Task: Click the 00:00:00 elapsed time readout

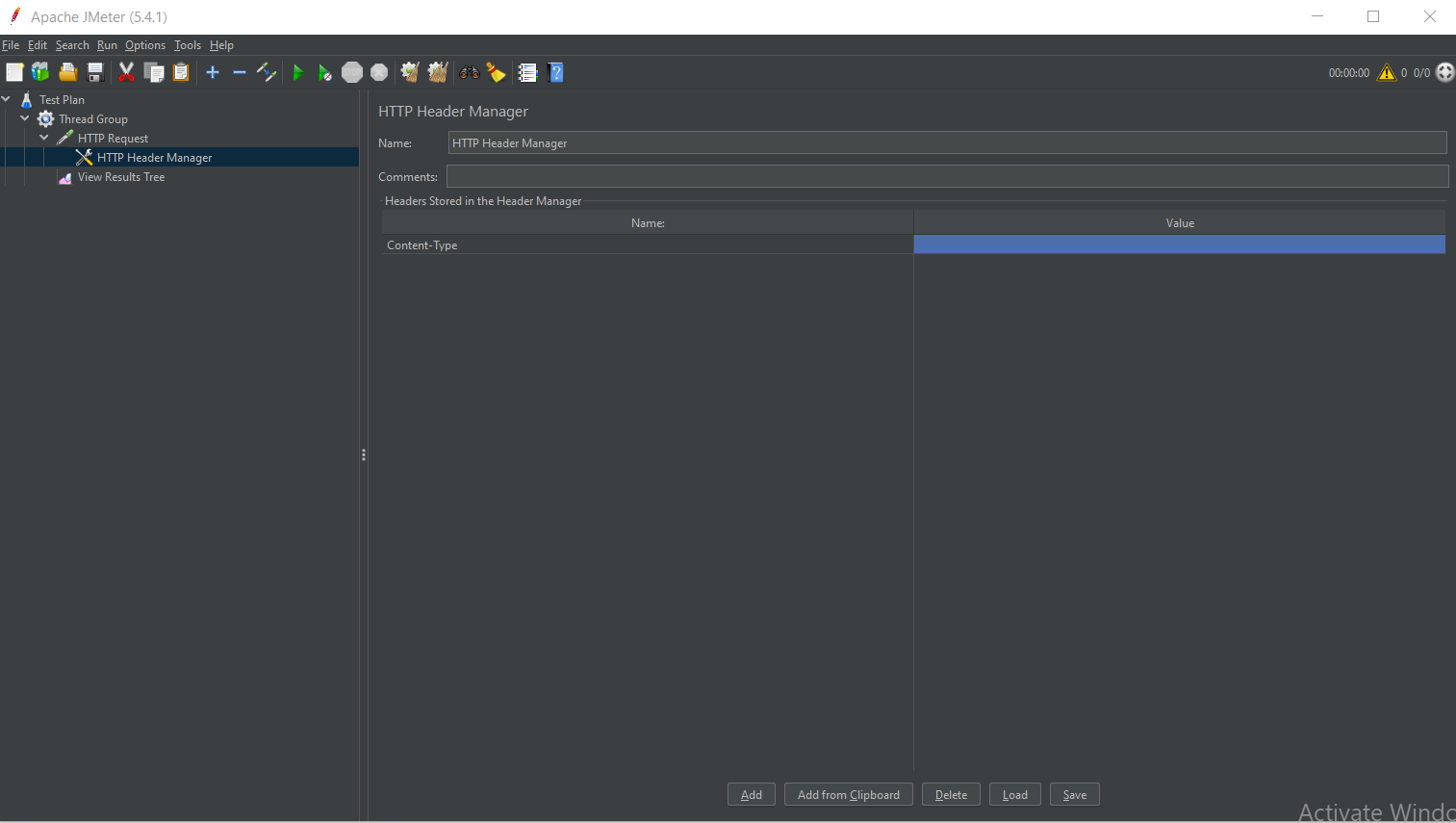Action: 1348,73
